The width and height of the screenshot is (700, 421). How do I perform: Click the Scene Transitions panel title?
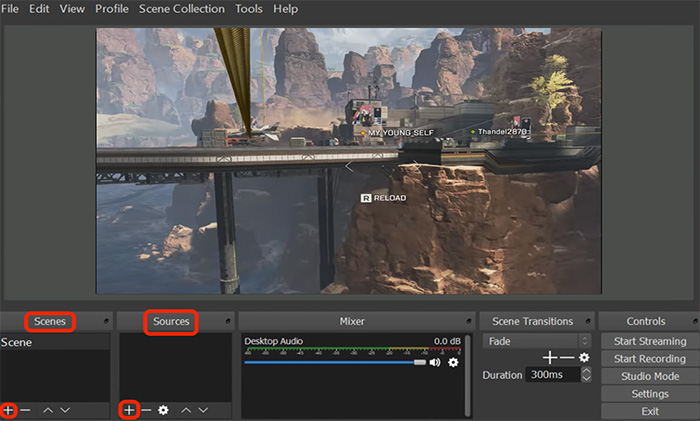[x=533, y=321]
